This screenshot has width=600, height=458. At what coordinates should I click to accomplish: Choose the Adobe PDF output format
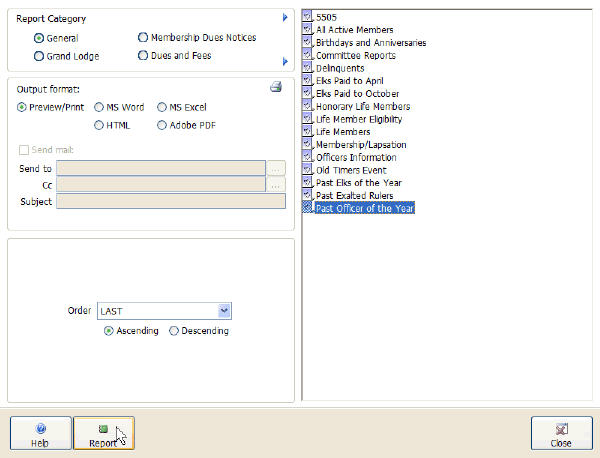pos(161,126)
